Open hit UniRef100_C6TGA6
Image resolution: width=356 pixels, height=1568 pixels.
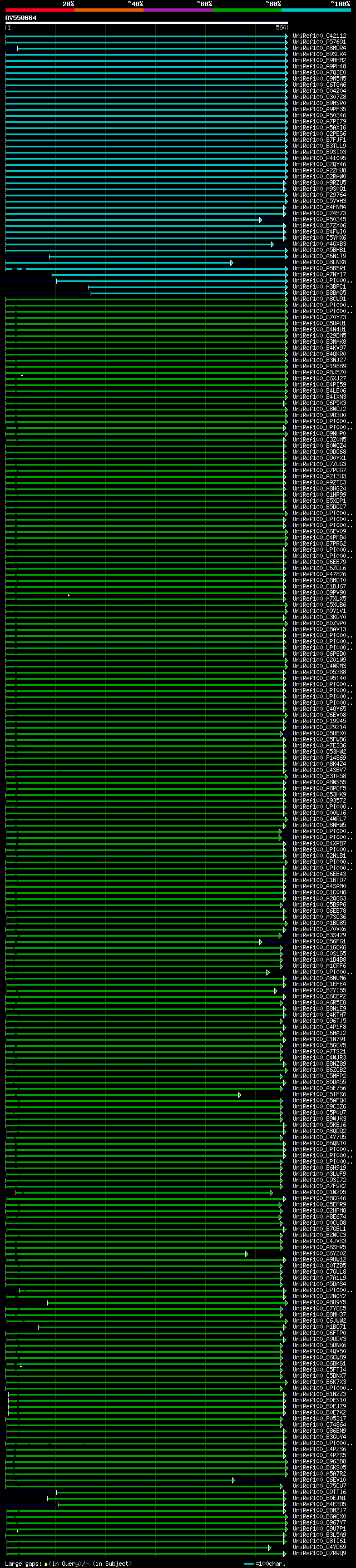(319, 85)
